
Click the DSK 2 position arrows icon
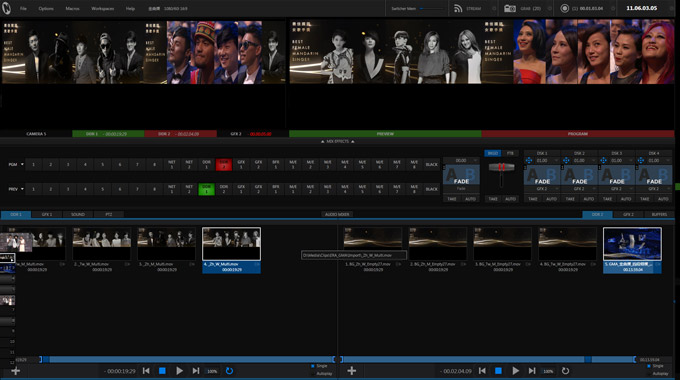tap(566, 161)
